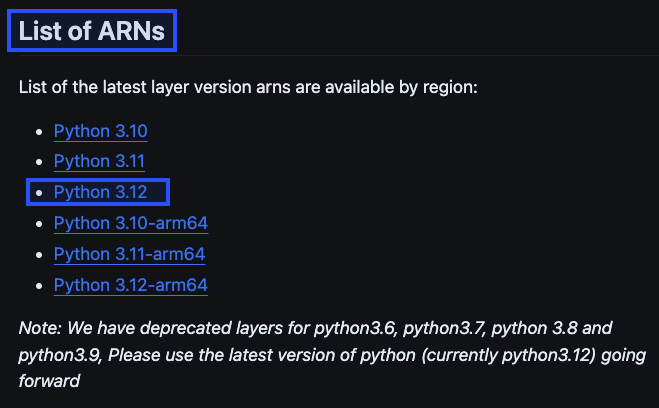This screenshot has width=659, height=408.
Task: Follow the Python 3.11-arm64 link
Action: coord(129,254)
